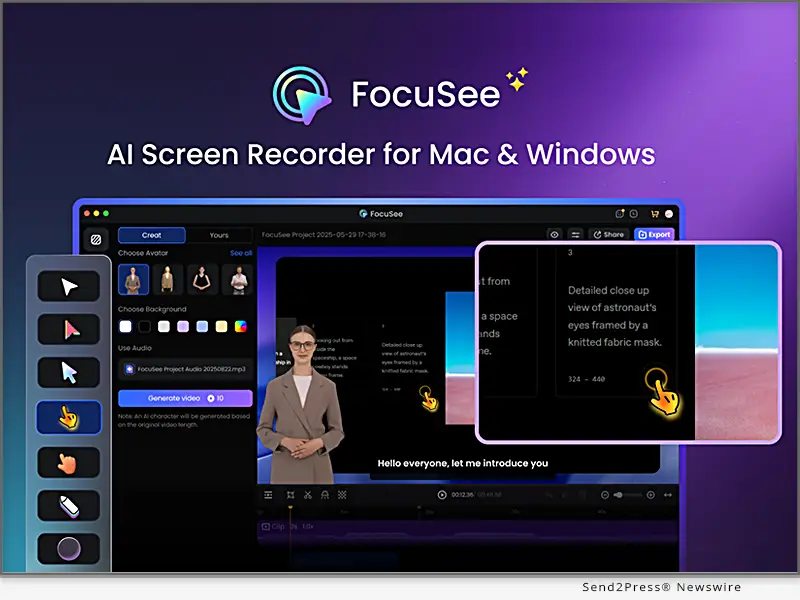Screen dimensions: 800x600
Task: Open the shopping cart icon in title bar
Action: point(654,213)
